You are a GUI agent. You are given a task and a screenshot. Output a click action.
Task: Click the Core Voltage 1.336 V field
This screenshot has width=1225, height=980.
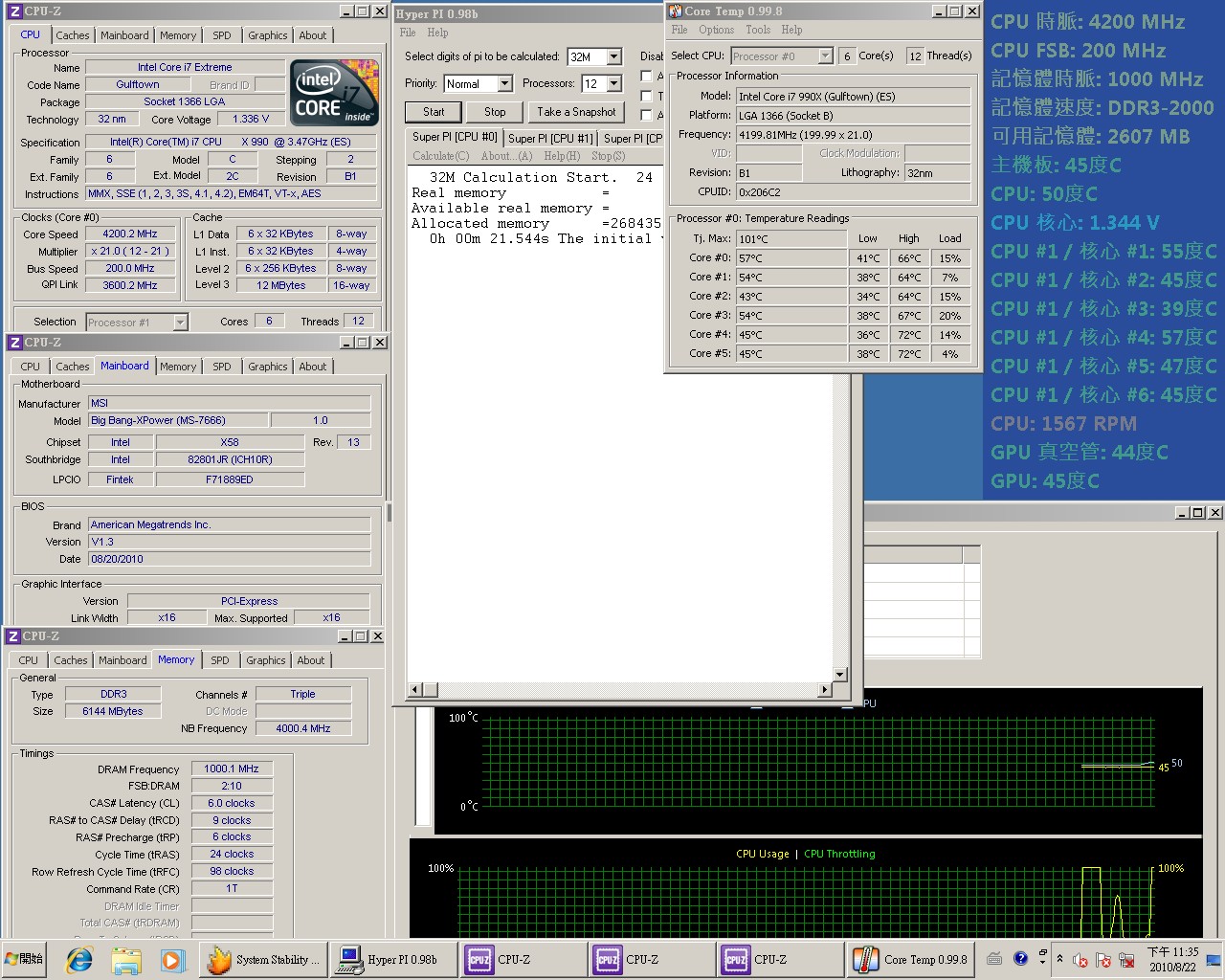pyautogui.click(x=251, y=119)
